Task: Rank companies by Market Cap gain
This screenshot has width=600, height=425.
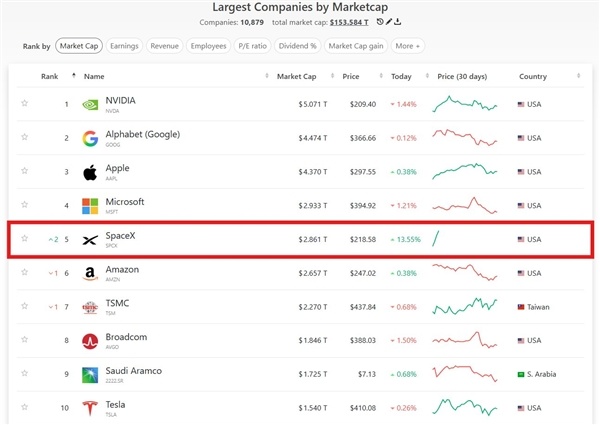Action: 356,46
